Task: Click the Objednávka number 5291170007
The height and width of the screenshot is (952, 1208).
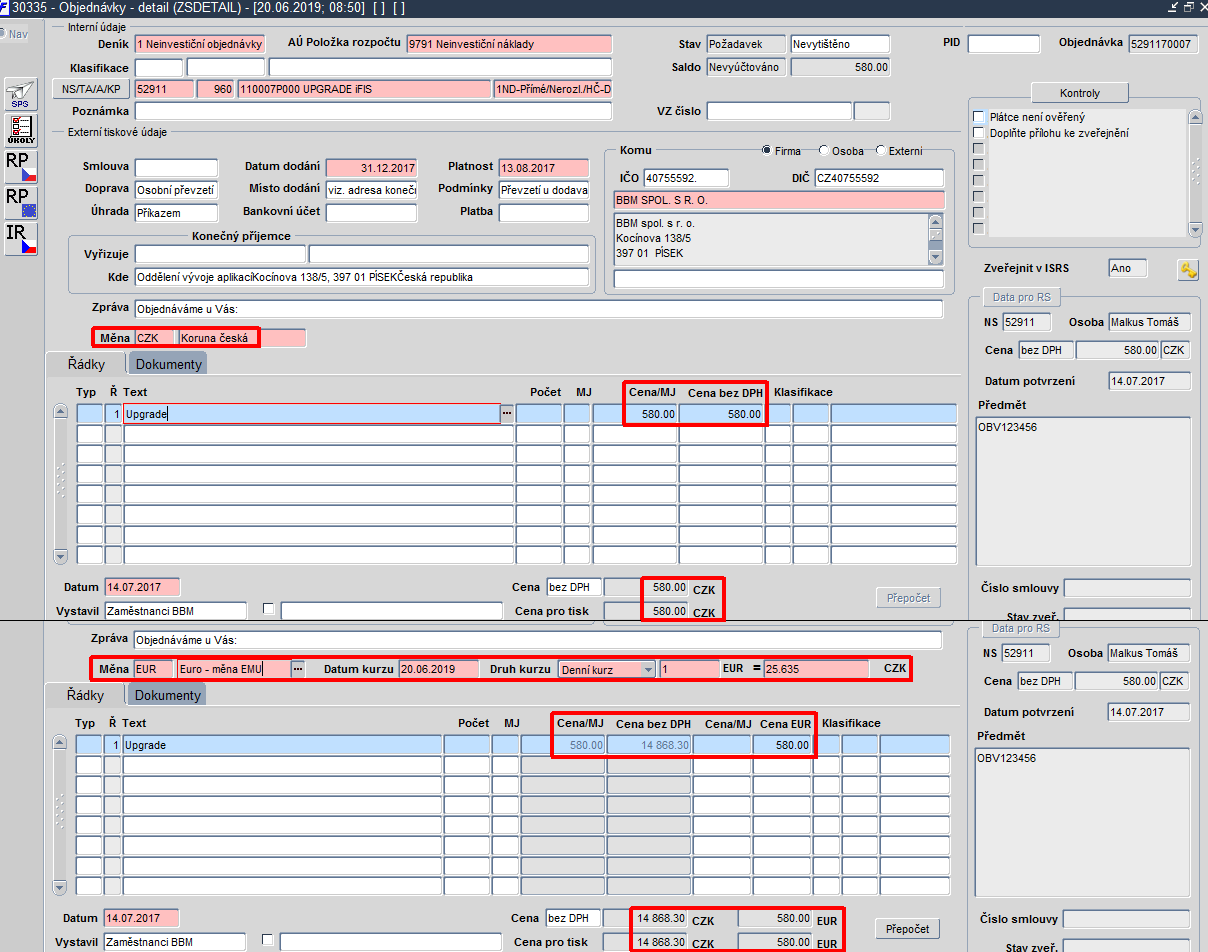Action: (x=1162, y=44)
